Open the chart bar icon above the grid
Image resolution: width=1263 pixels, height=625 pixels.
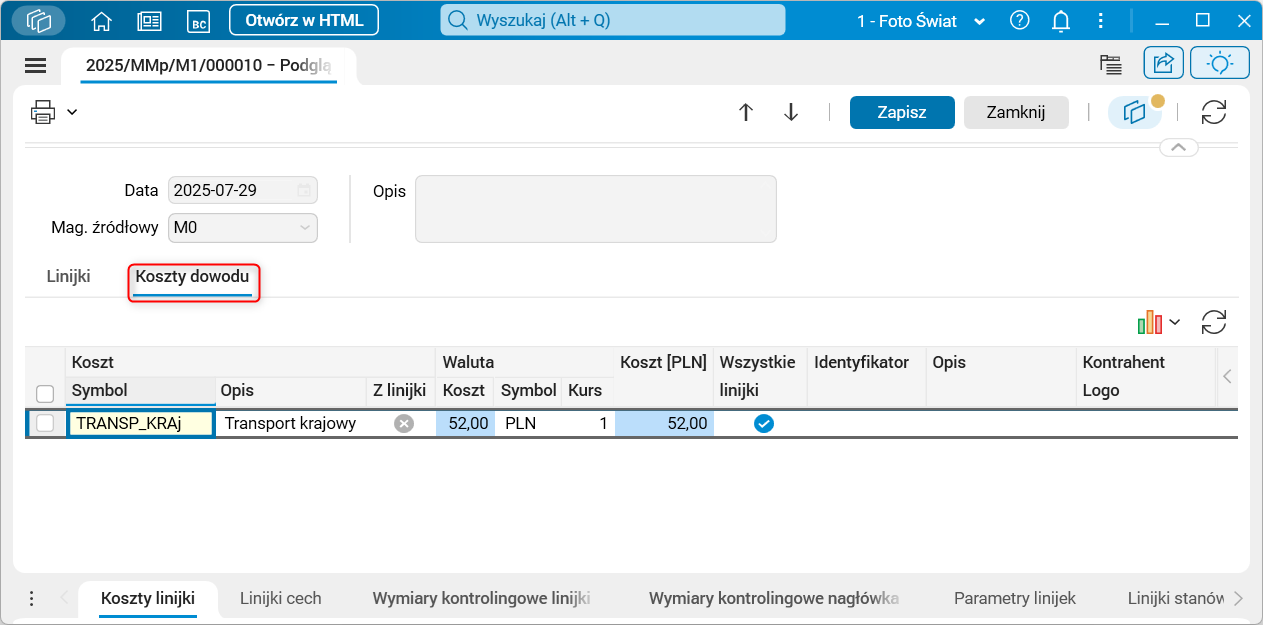point(1150,322)
